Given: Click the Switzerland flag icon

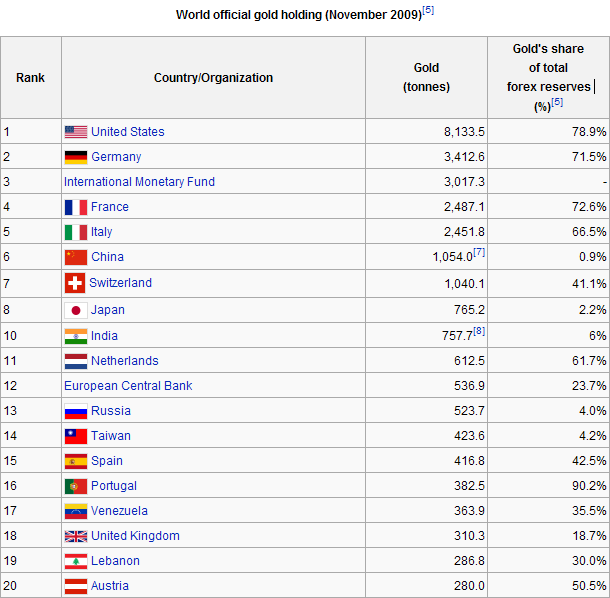Looking at the screenshot, I should coord(75,283).
